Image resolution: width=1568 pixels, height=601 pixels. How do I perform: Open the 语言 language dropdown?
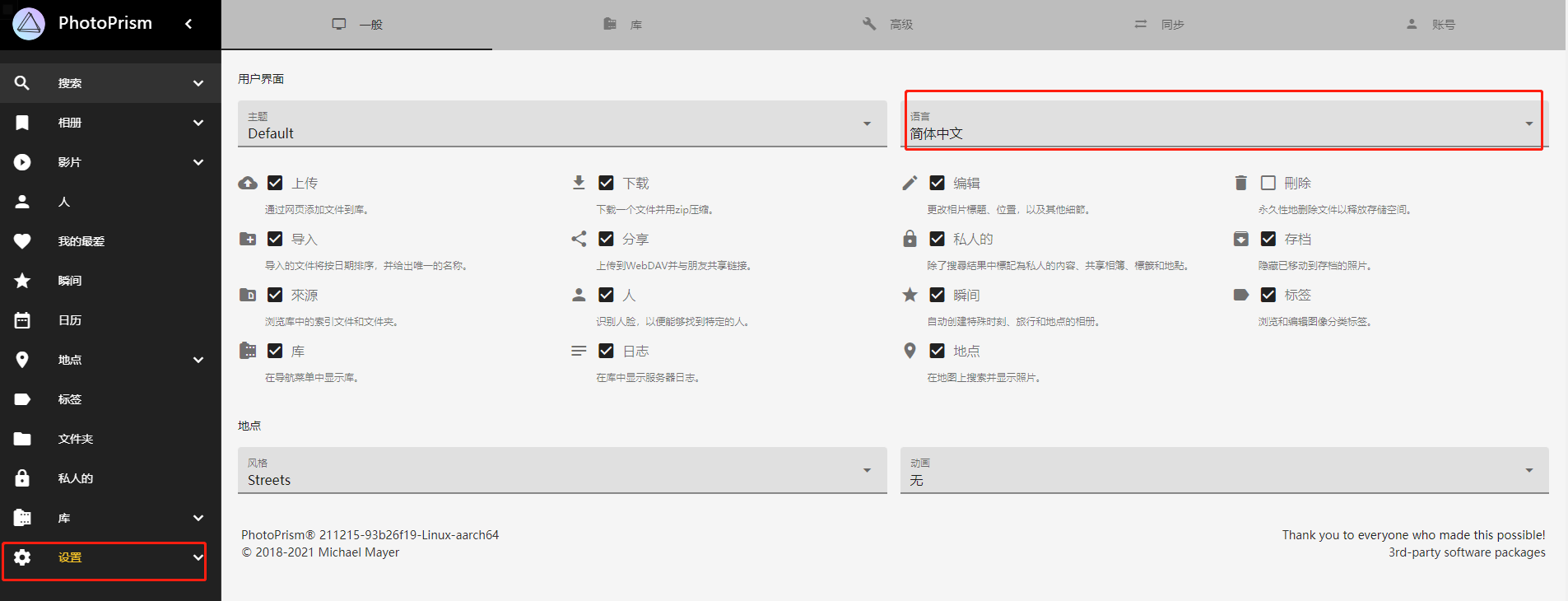click(1223, 124)
